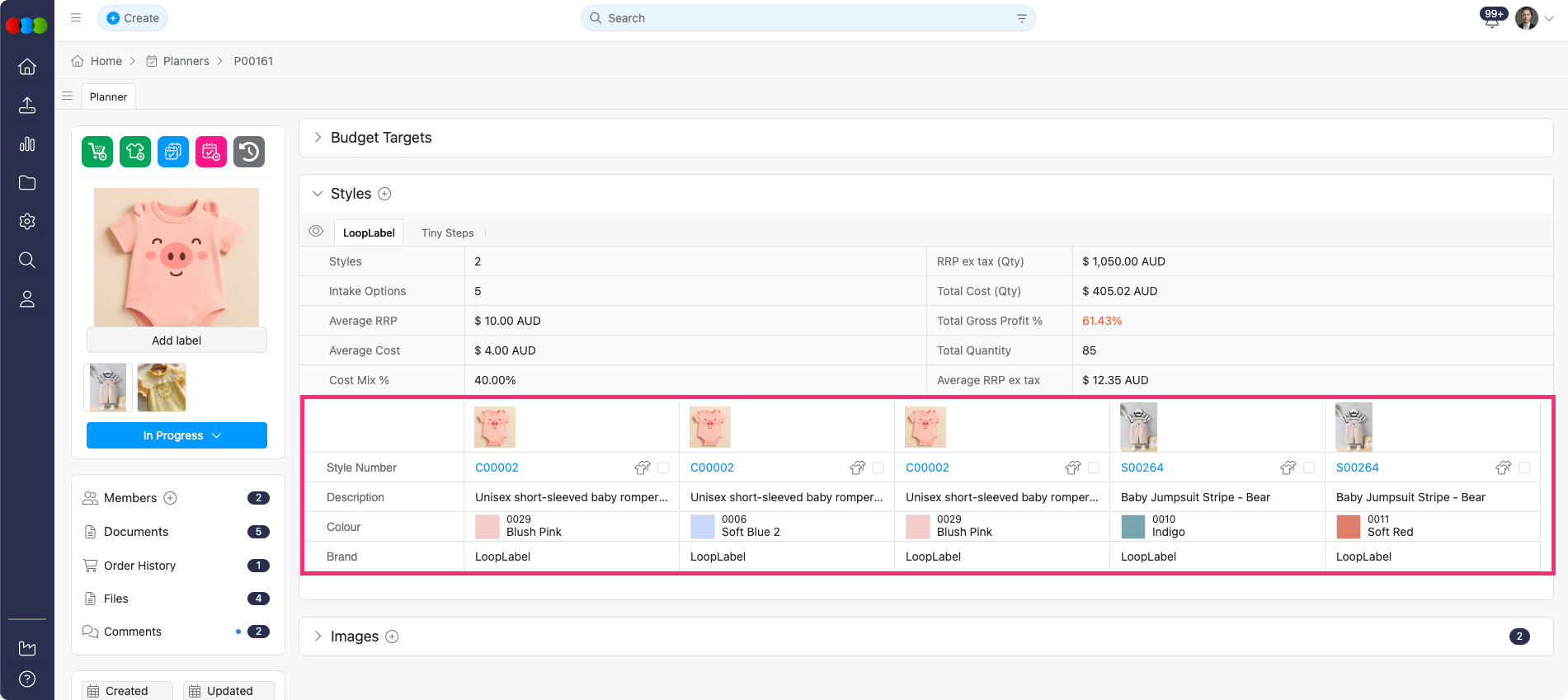The width and height of the screenshot is (1568, 700).
Task: Click the upload icon in left sidebar
Action: [27, 106]
